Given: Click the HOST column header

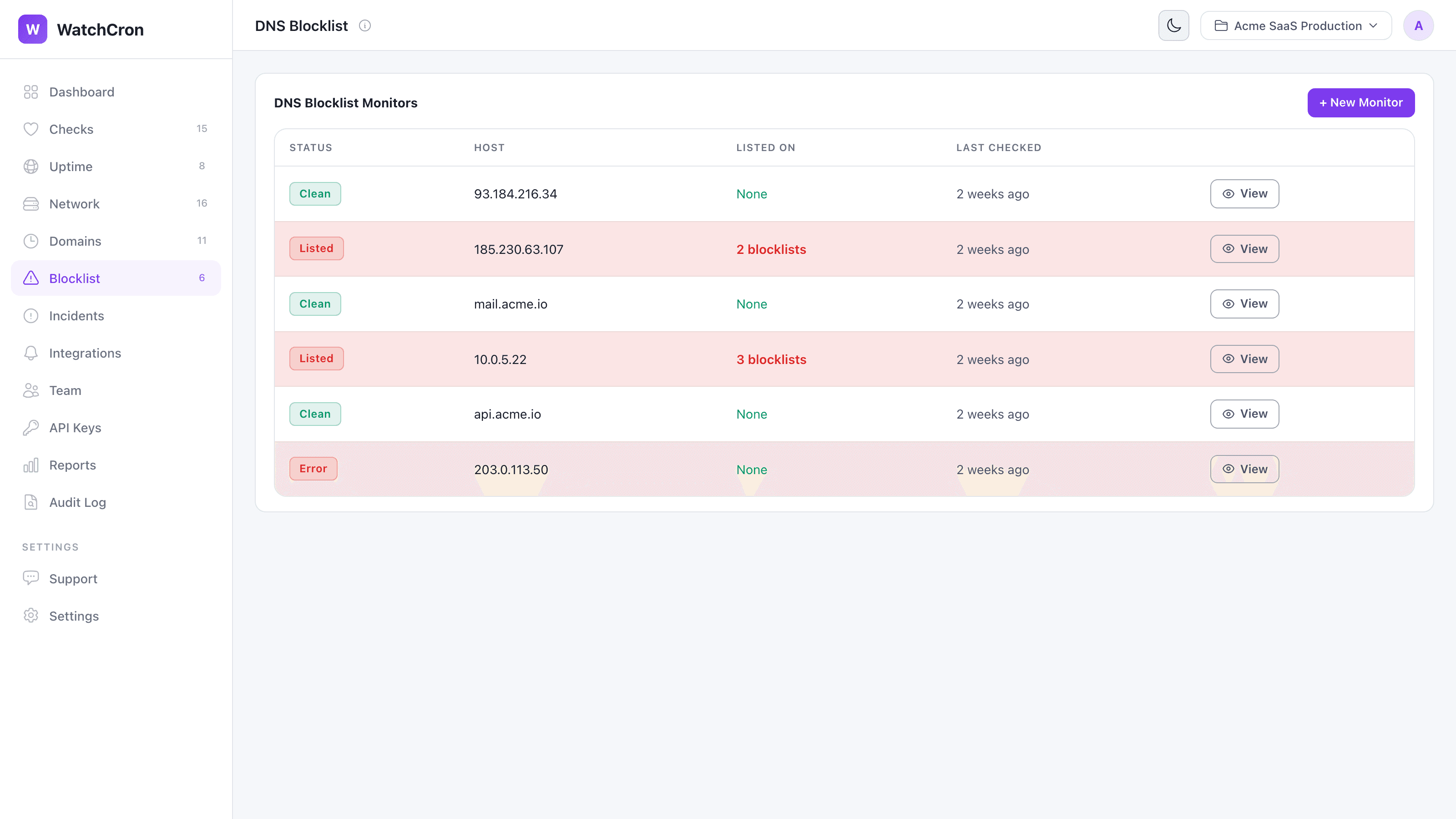Looking at the screenshot, I should (x=489, y=147).
